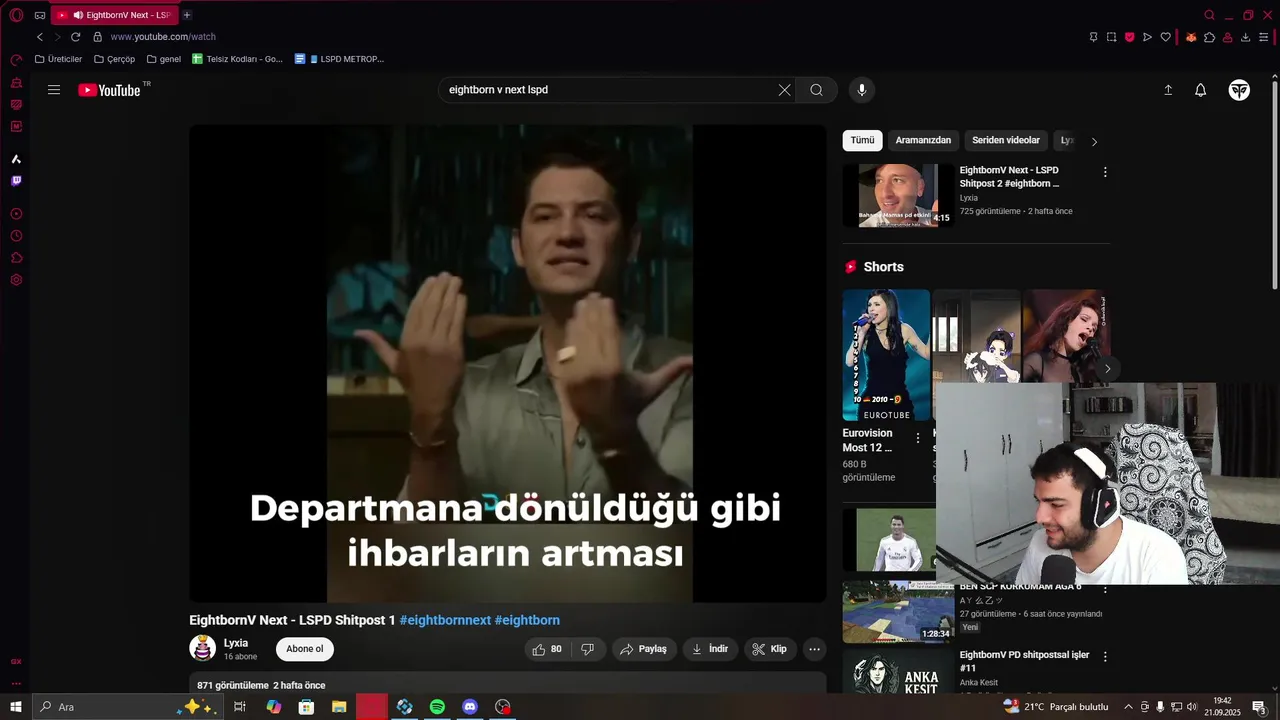This screenshot has height=720, width=1280.
Task: Launch Discord from the taskbar
Action: (470, 707)
